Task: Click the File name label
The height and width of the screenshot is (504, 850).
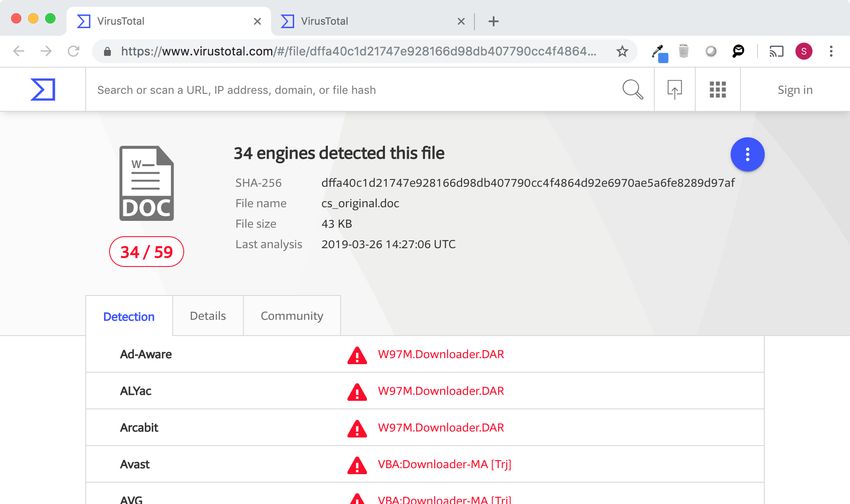Action: (261, 203)
